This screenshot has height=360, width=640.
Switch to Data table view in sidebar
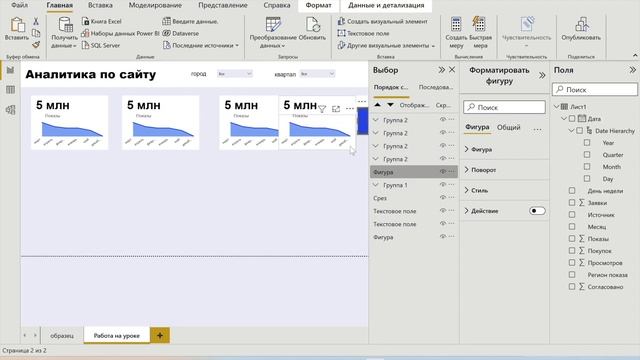pos(10,90)
